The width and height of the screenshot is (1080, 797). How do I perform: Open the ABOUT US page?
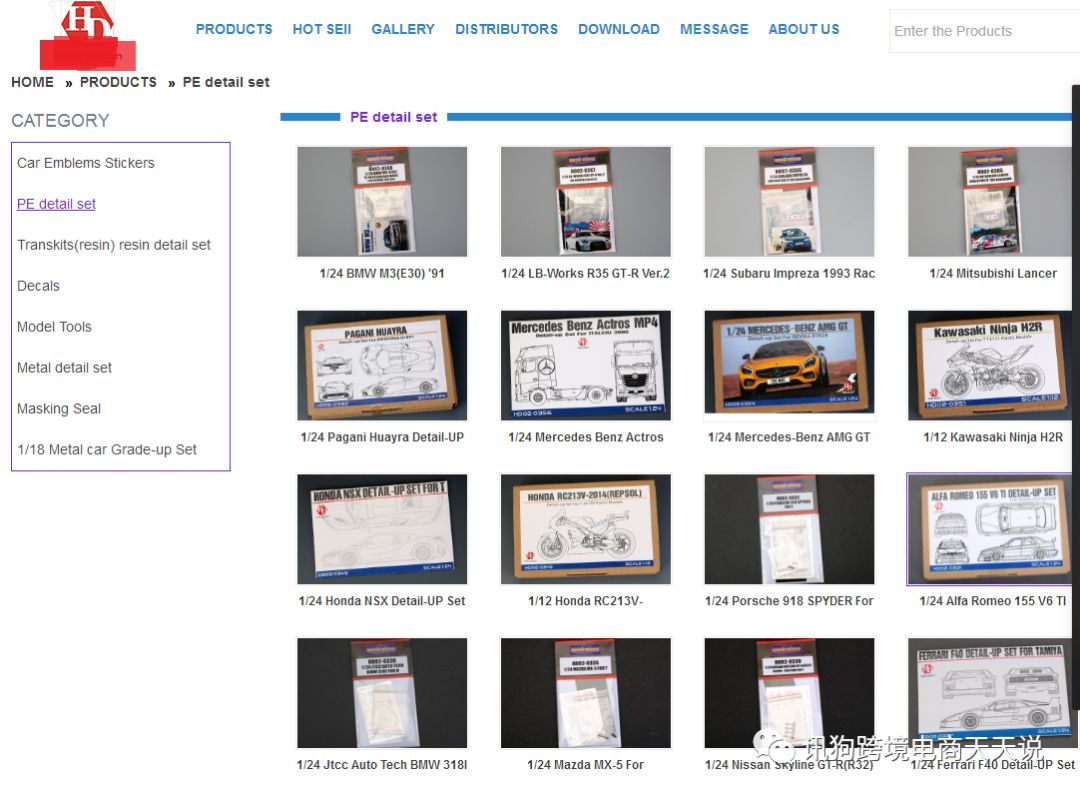click(x=804, y=30)
